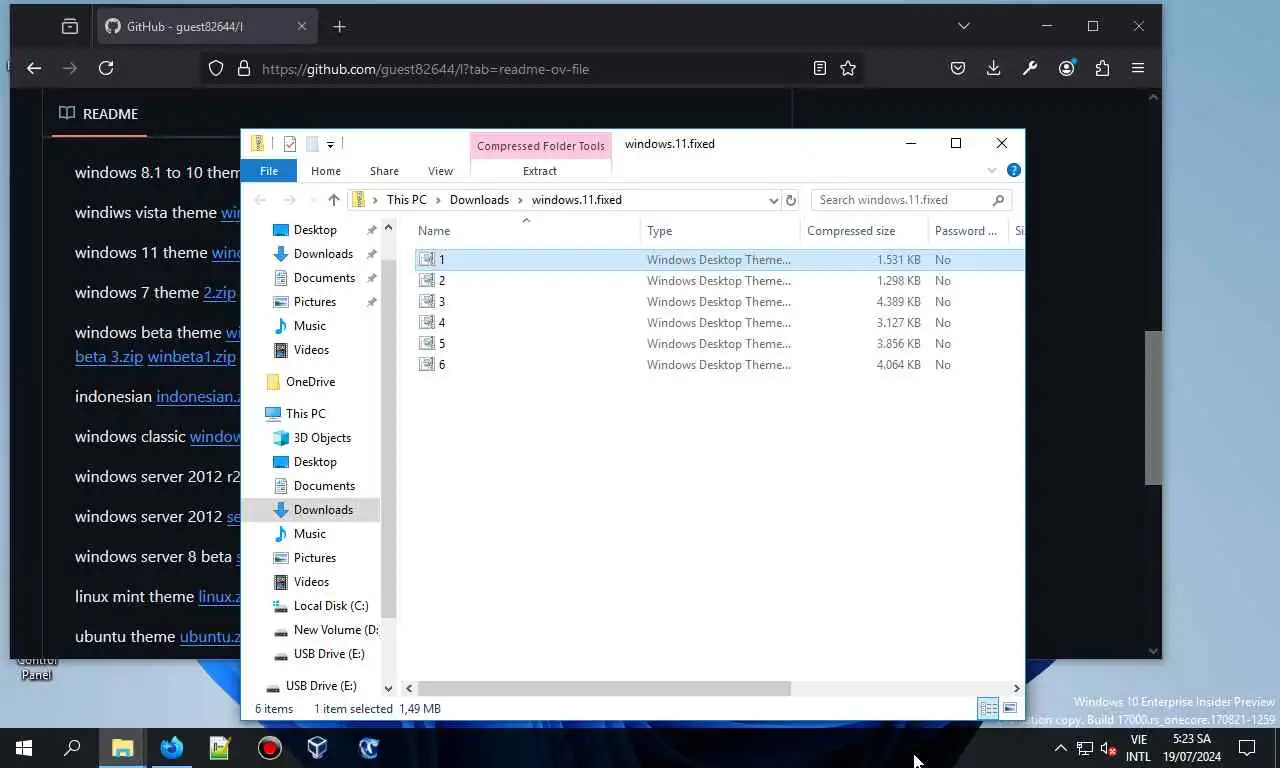Open the Extract ribbon tab
This screenshot has width=1280, height=768.
pyautogui.click(x=540, y=171)
